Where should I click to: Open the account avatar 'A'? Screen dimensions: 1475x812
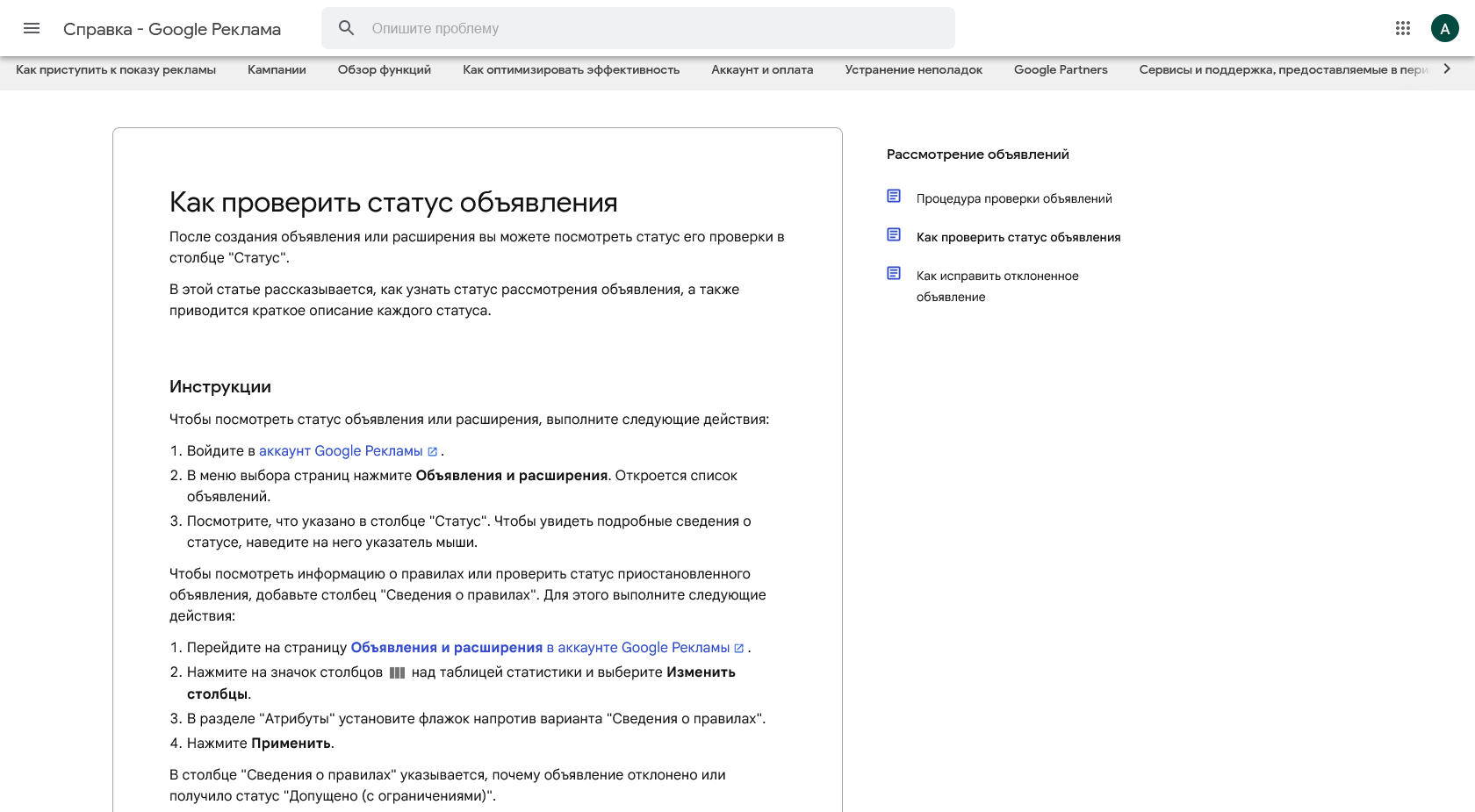[1444, 28]
